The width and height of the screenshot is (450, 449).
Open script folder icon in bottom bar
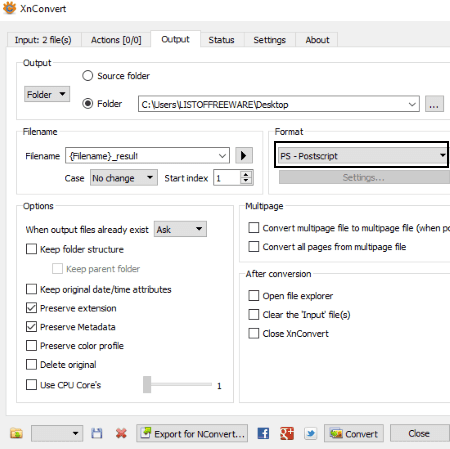coord(16,433)
